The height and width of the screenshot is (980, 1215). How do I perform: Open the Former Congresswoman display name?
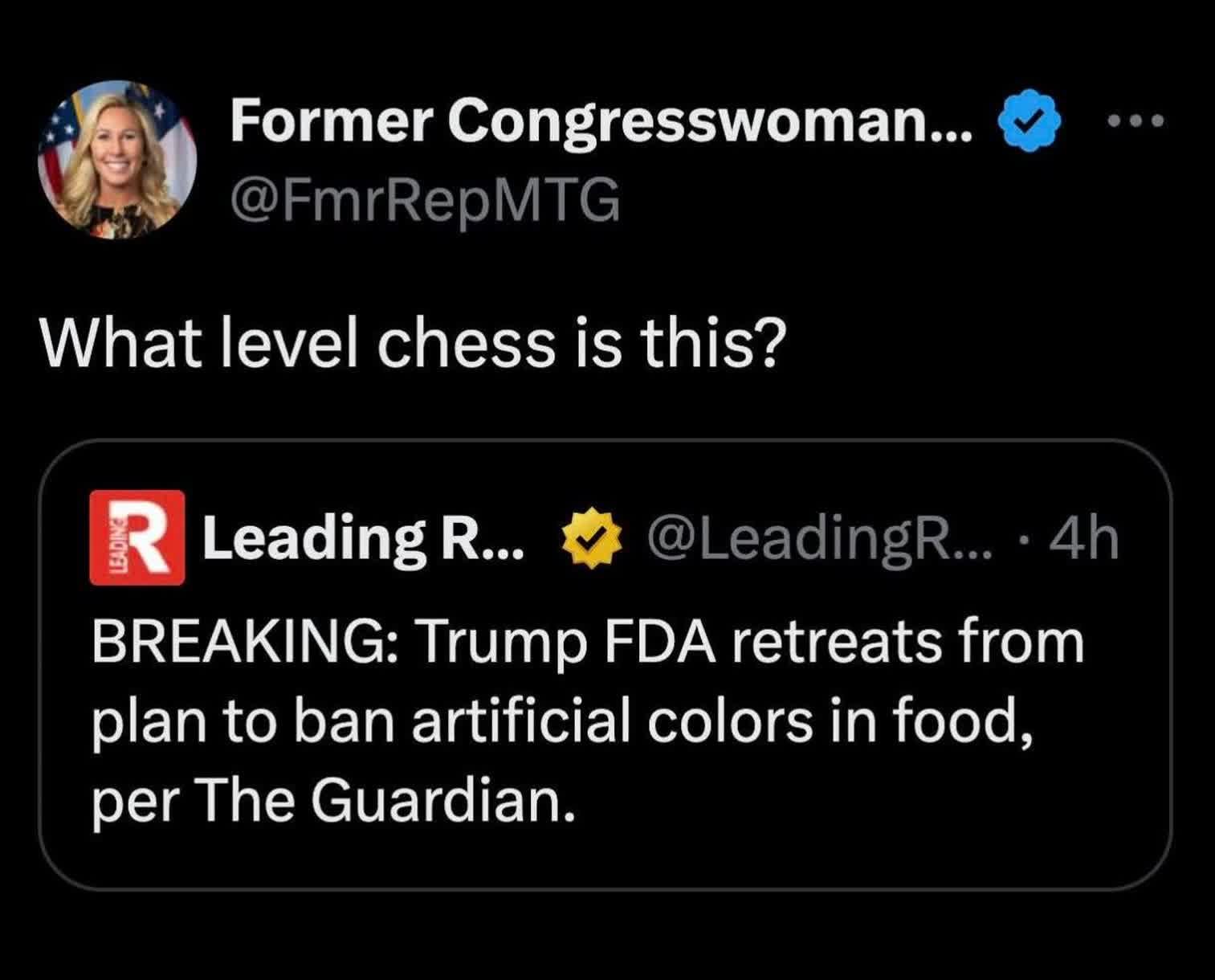[x=601, y=121]
